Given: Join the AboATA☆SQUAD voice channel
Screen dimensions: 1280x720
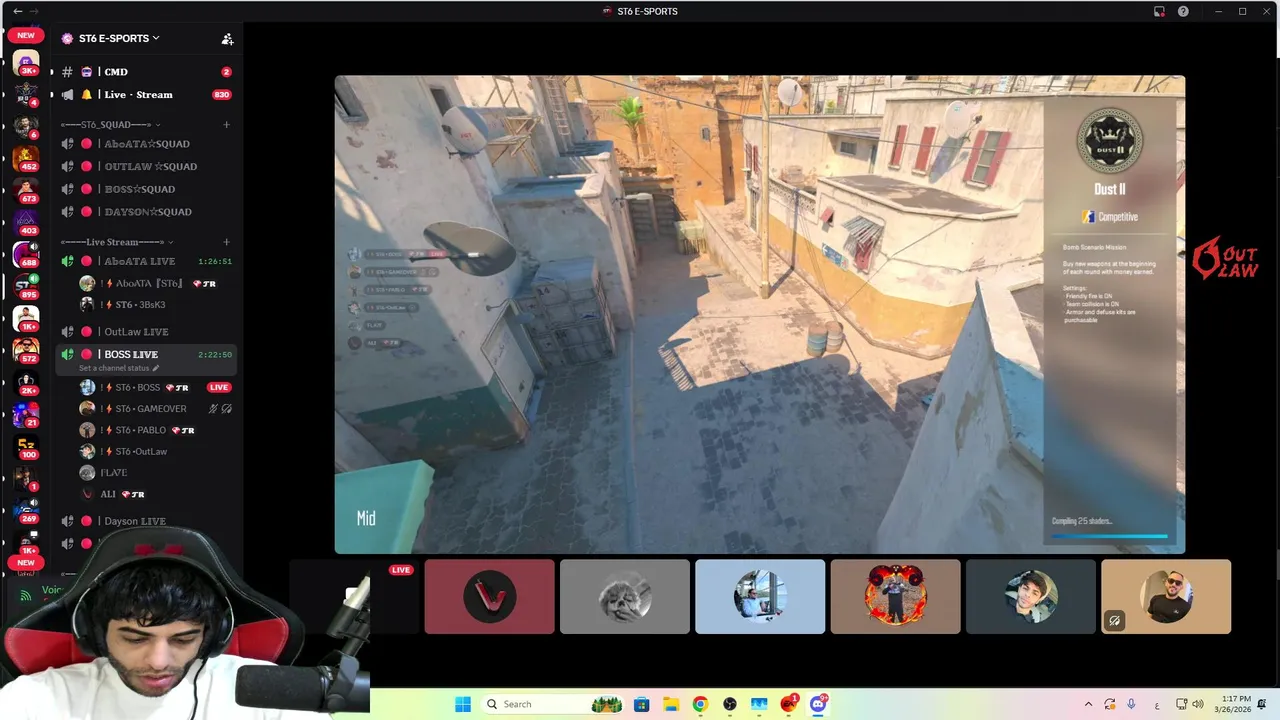Looking at the screenshot, I should (147, 144).
